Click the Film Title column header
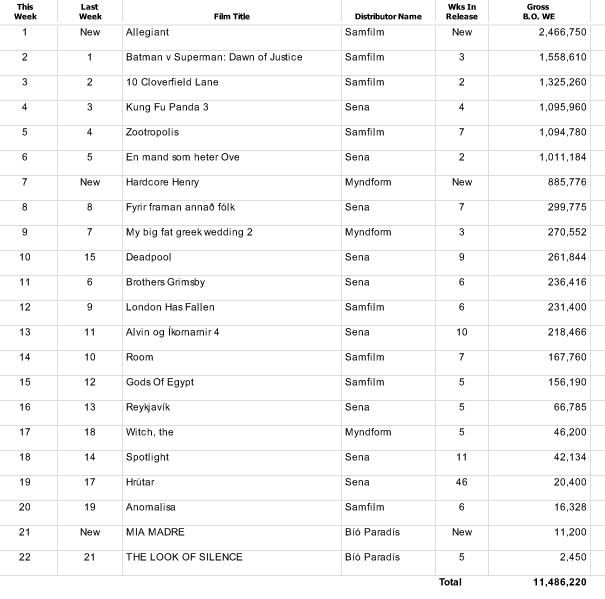 232,17
